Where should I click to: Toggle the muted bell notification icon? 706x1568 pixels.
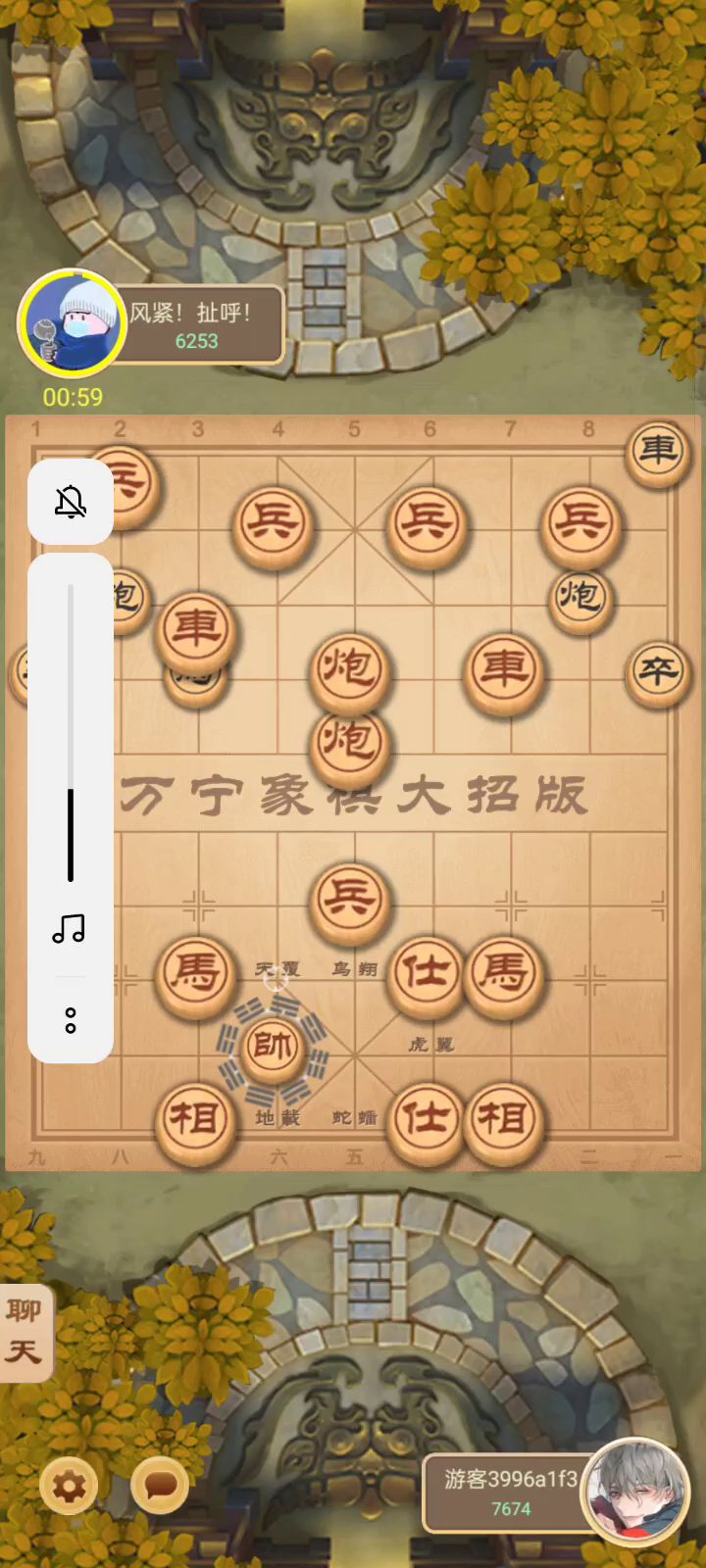coord(71,503)
